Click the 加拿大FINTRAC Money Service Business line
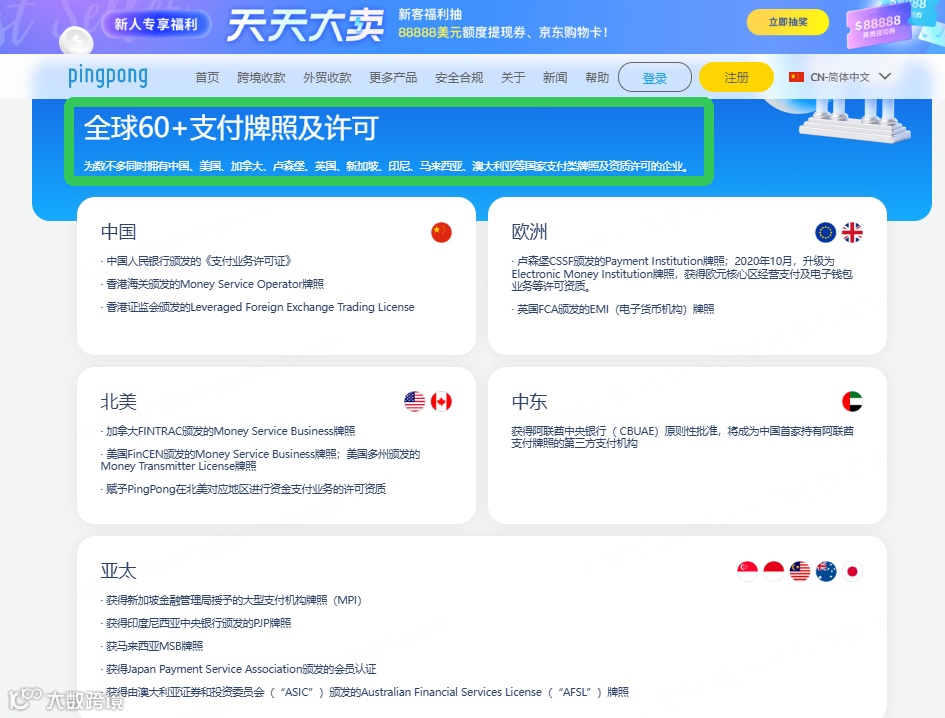 [228, 431]
